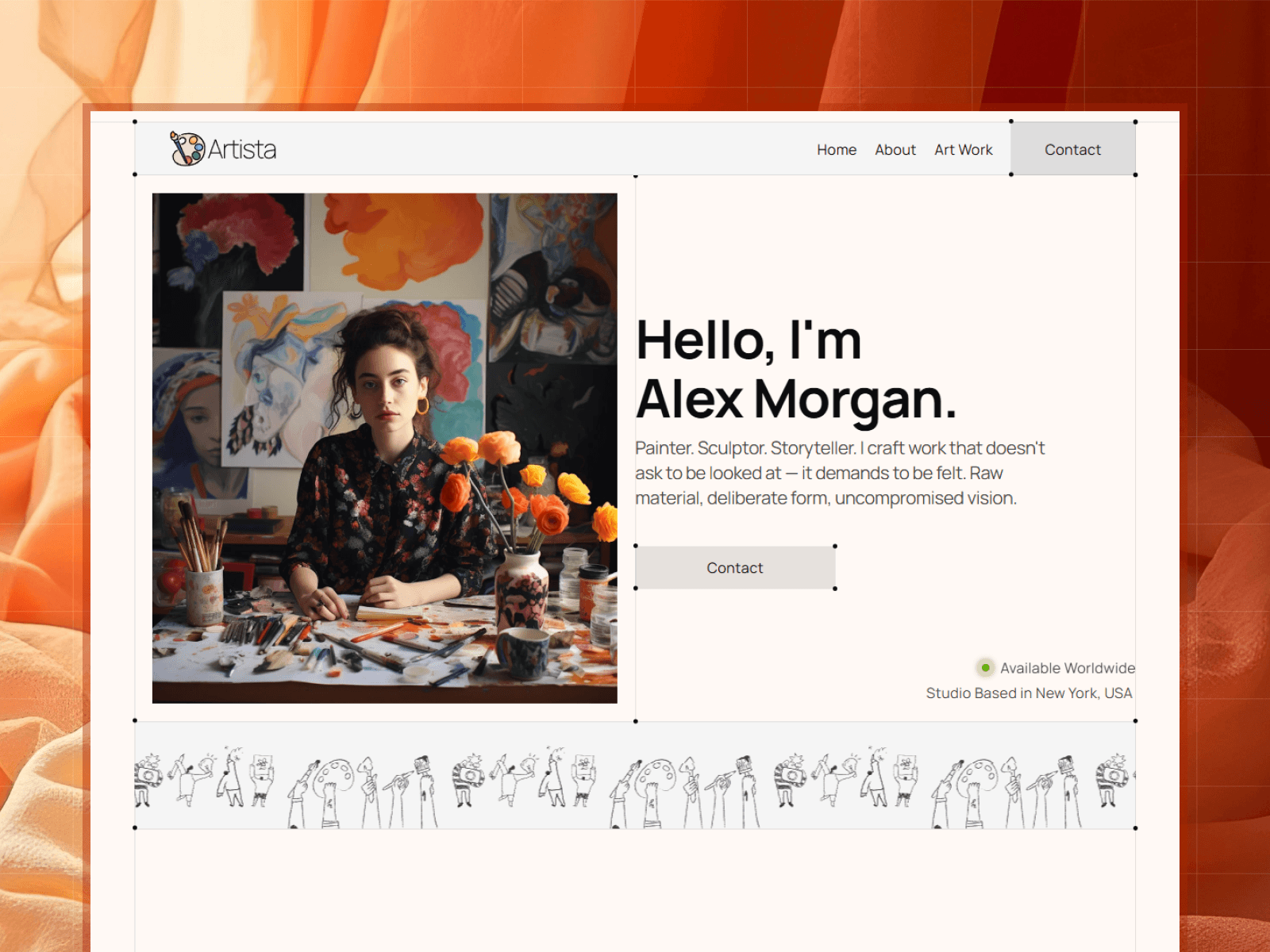Select the "Hello, I'm Alex Morgan." heading
The height and width of the screenshot is (952, 1270).
796,370
